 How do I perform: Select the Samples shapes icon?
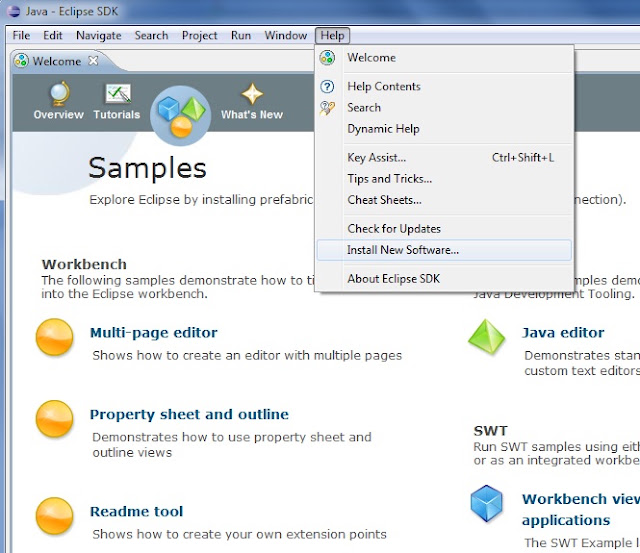click(181, 115)
